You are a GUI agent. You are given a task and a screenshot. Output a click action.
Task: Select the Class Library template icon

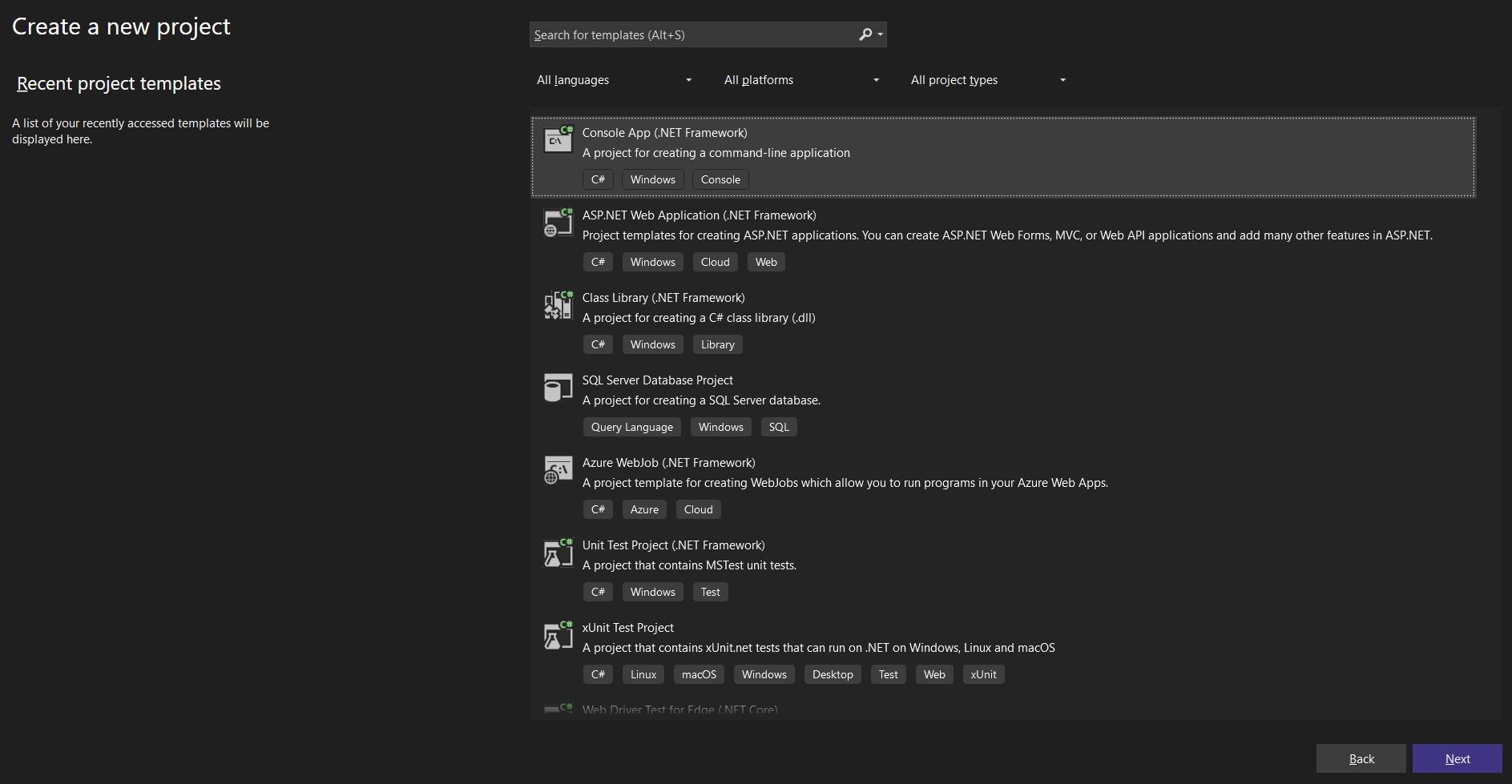[x=558, y=305]
